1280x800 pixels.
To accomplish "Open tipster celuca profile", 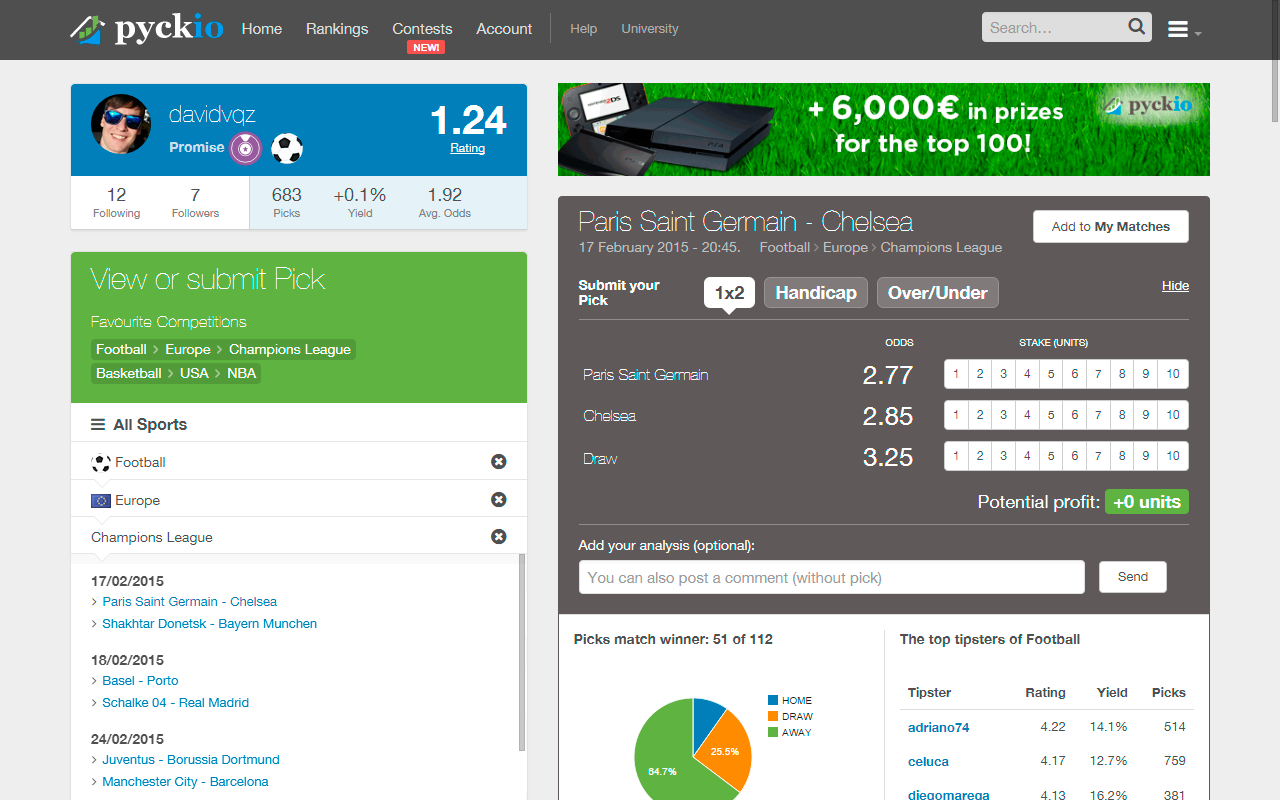I will point(928,762).
